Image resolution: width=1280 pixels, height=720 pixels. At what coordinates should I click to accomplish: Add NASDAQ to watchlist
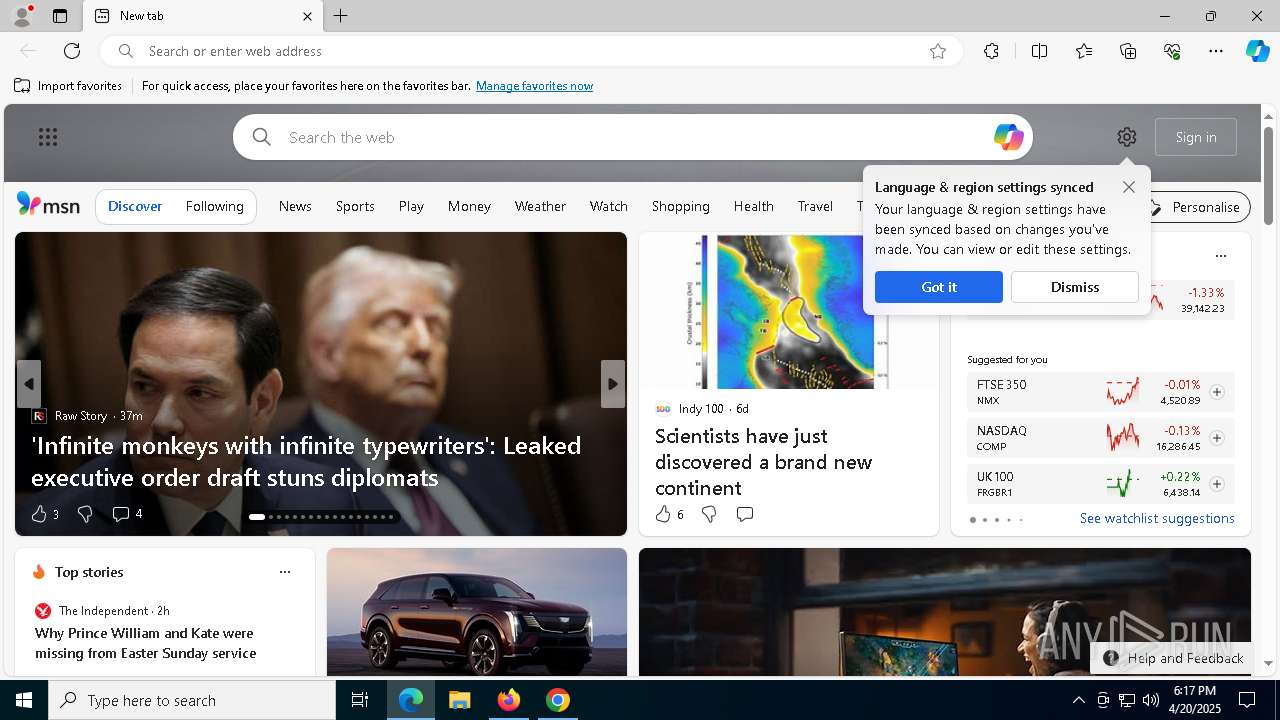1217,438
